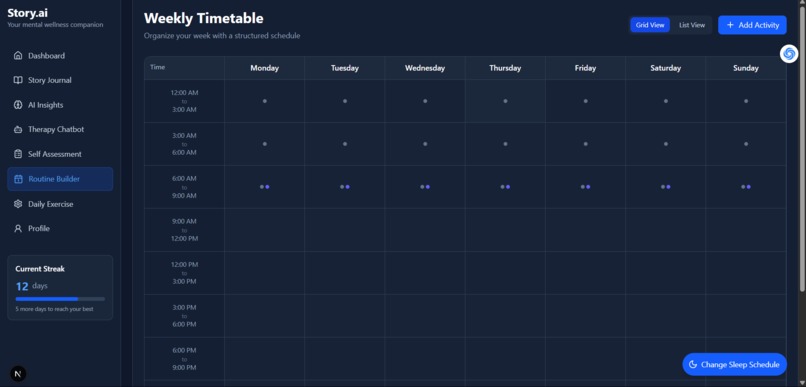The image size is (806, 387).
Task: Click the Add Activity button
Action: pos(752,25)
